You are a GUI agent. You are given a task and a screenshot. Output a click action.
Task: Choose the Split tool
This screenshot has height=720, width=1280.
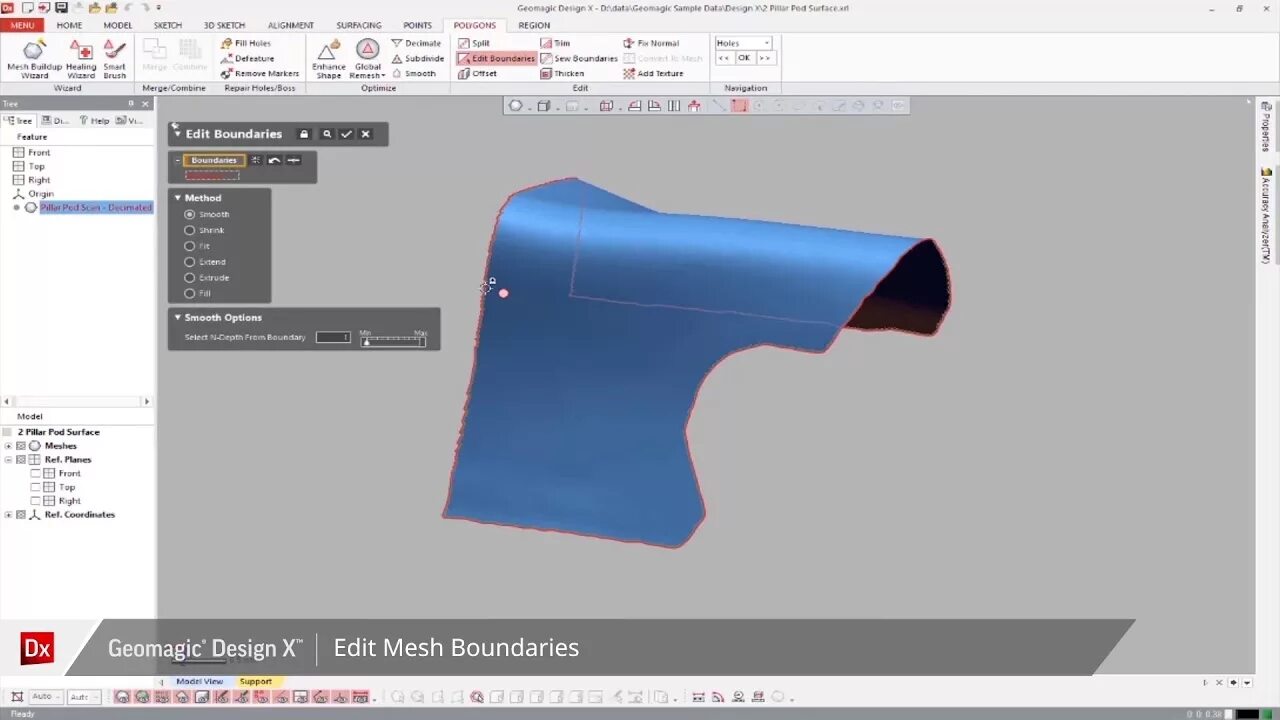coord(474,43)
